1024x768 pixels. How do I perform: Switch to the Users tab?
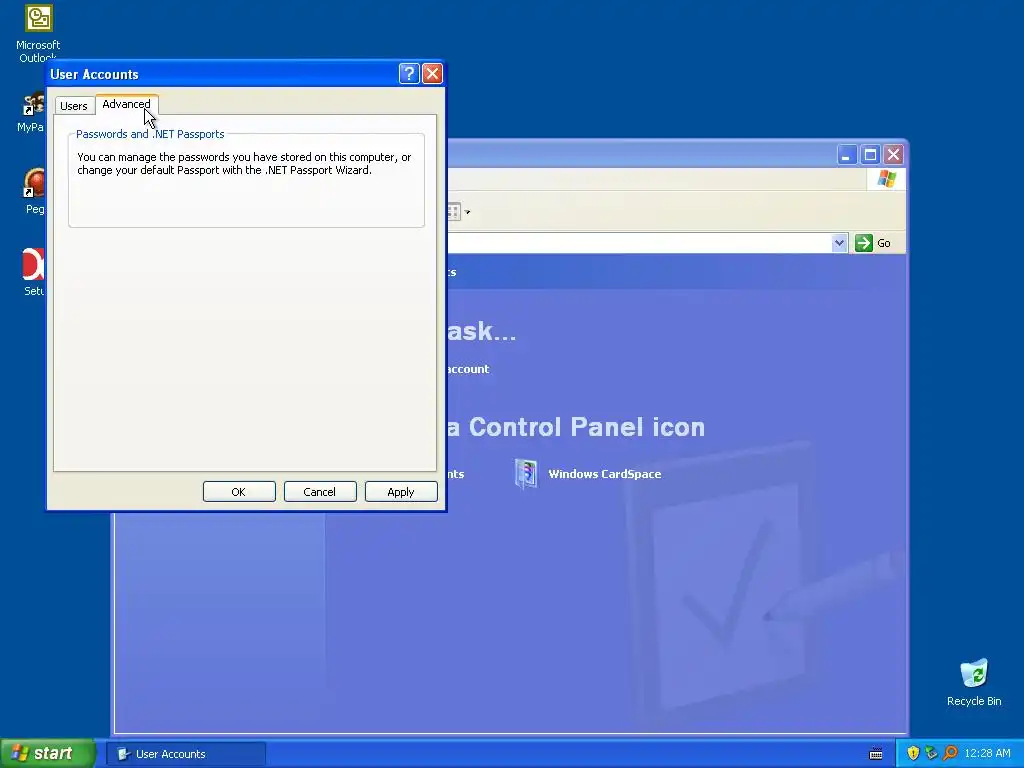click(74, 106)
